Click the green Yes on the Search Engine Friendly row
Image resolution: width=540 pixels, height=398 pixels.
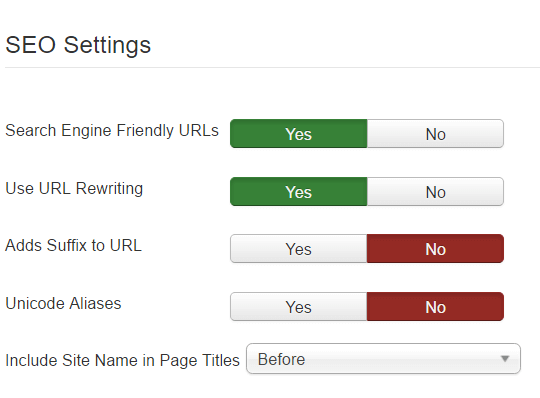click(299, 134)
